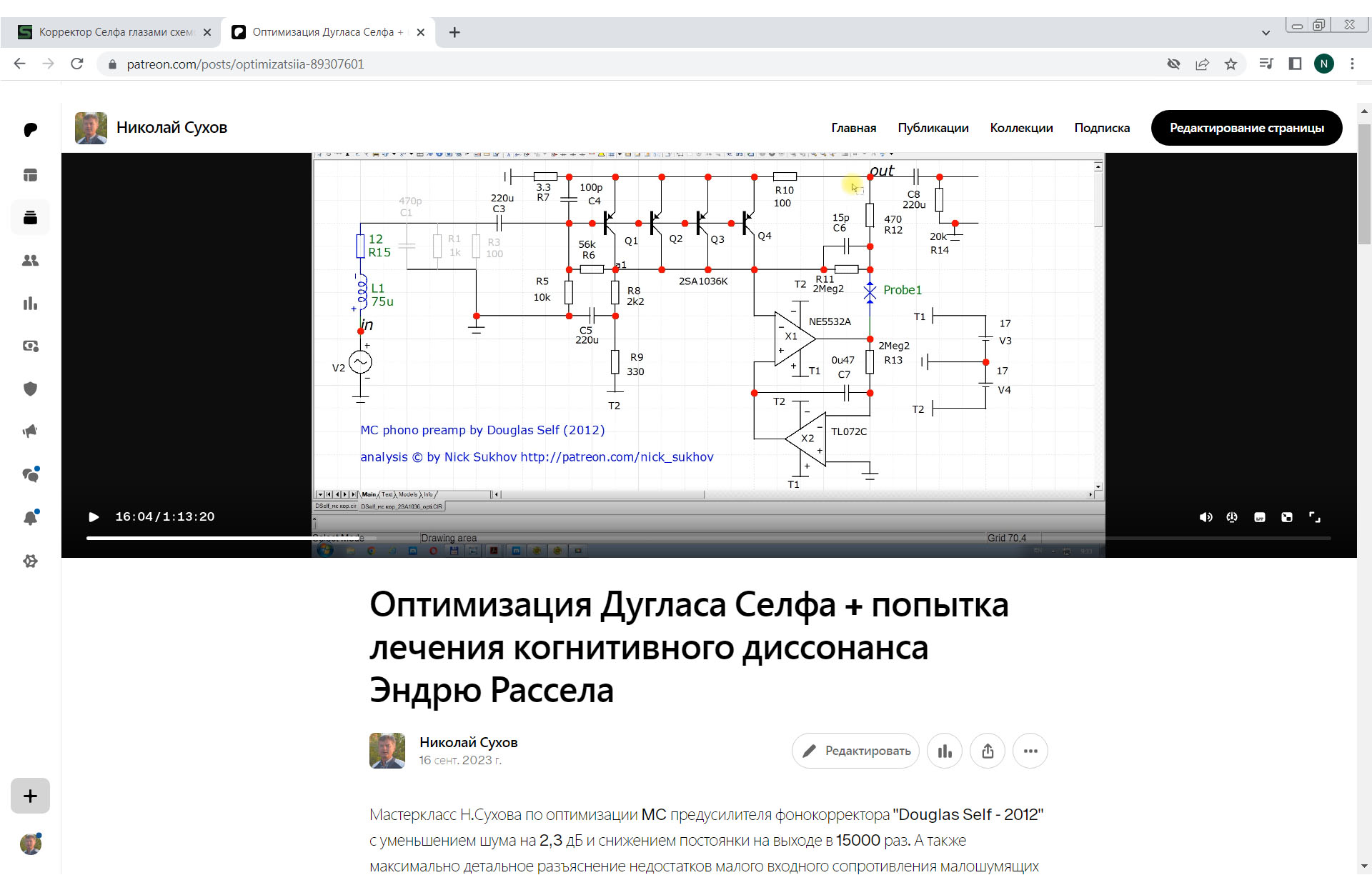Open the post options with three dots
Viewport: 1372px width, 880px height.
pos(1030,751)
